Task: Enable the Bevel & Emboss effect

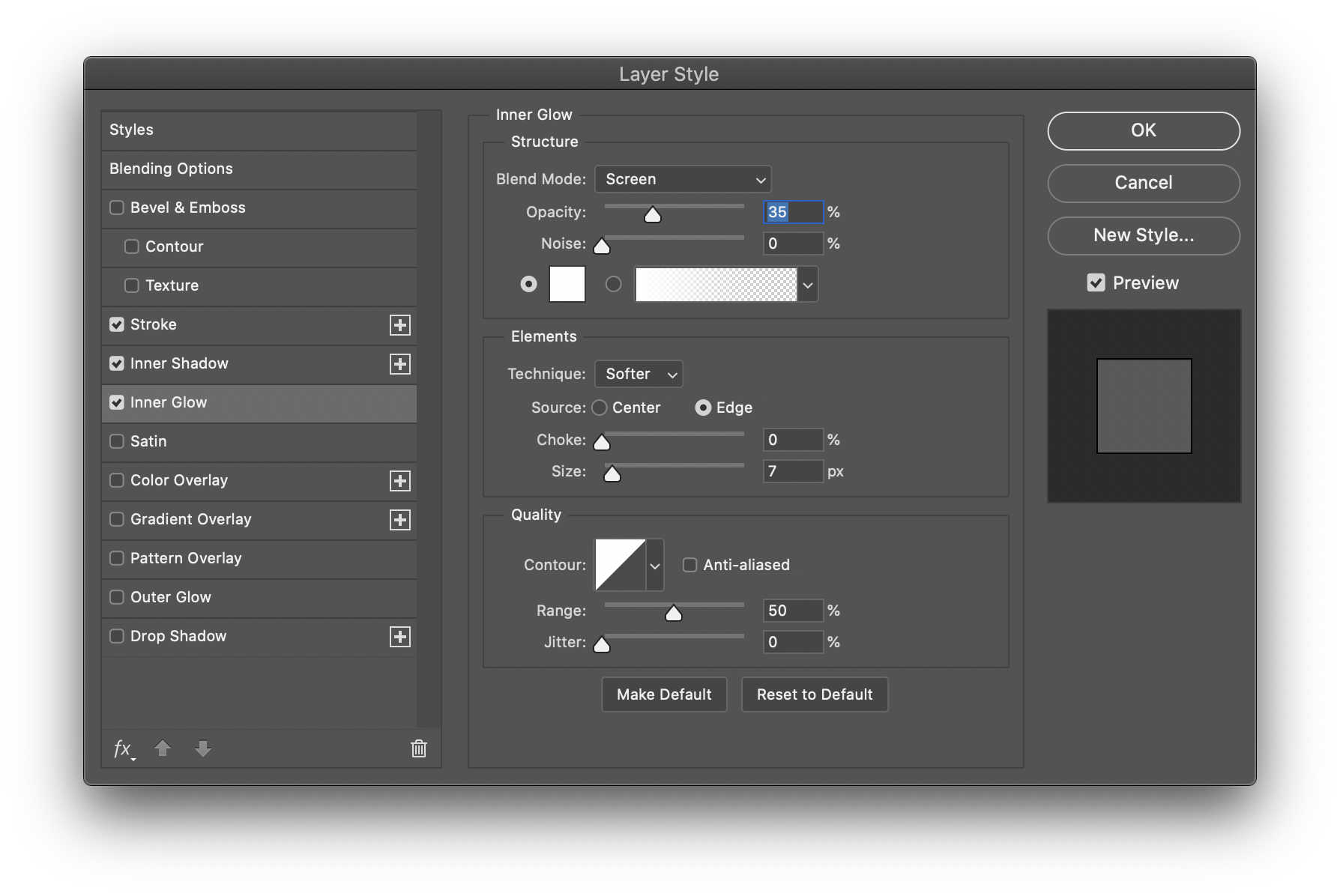Action: pos(117,208)
